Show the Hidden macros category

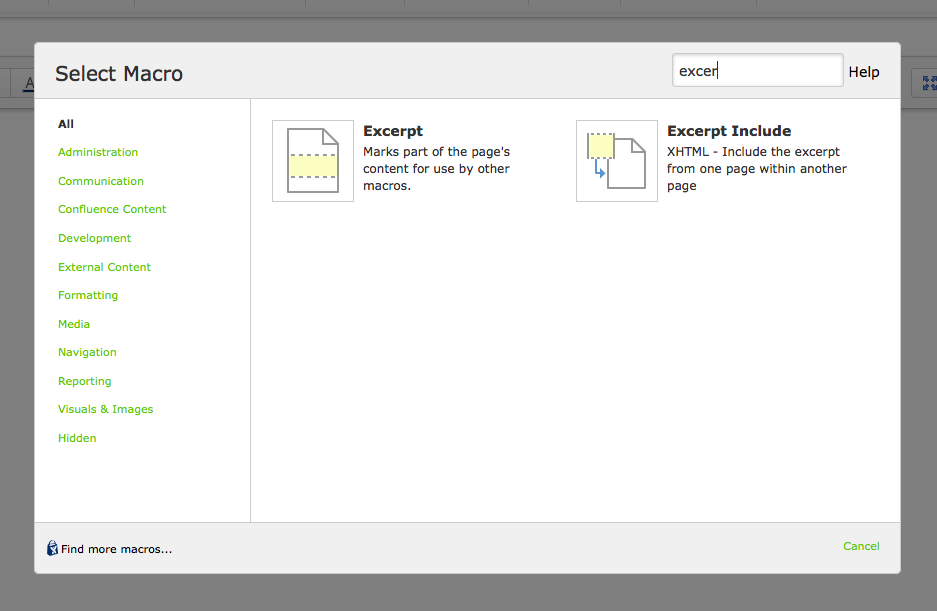[77, 438]
